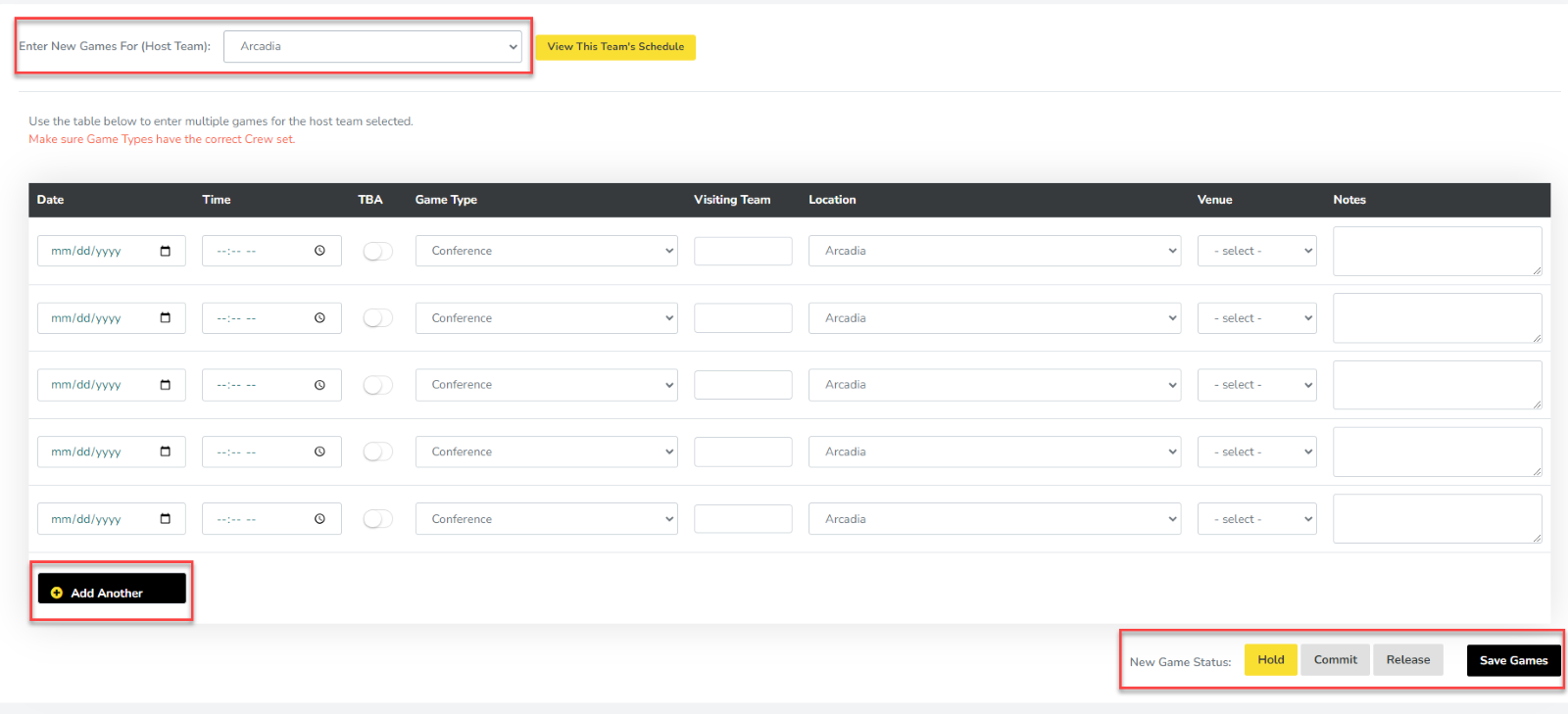Open calendar picker in second row date field
This screenshot has height=714, width=1568.
click(x=165, y=318)
